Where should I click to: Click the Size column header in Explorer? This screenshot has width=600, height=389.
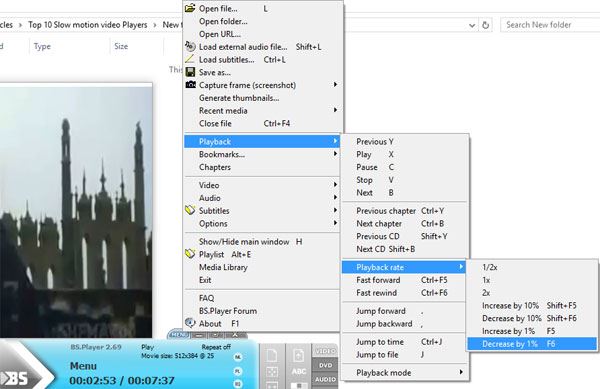tap(121, 46)
